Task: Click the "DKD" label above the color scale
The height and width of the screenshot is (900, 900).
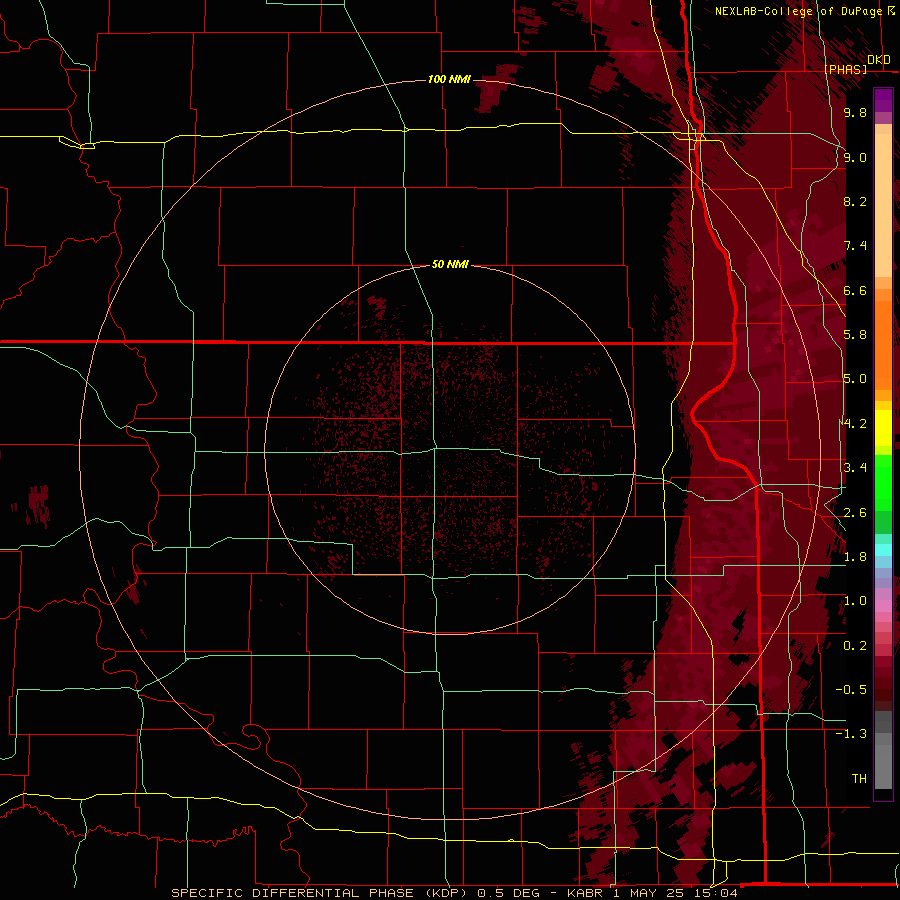Action: tap(879, 60)
